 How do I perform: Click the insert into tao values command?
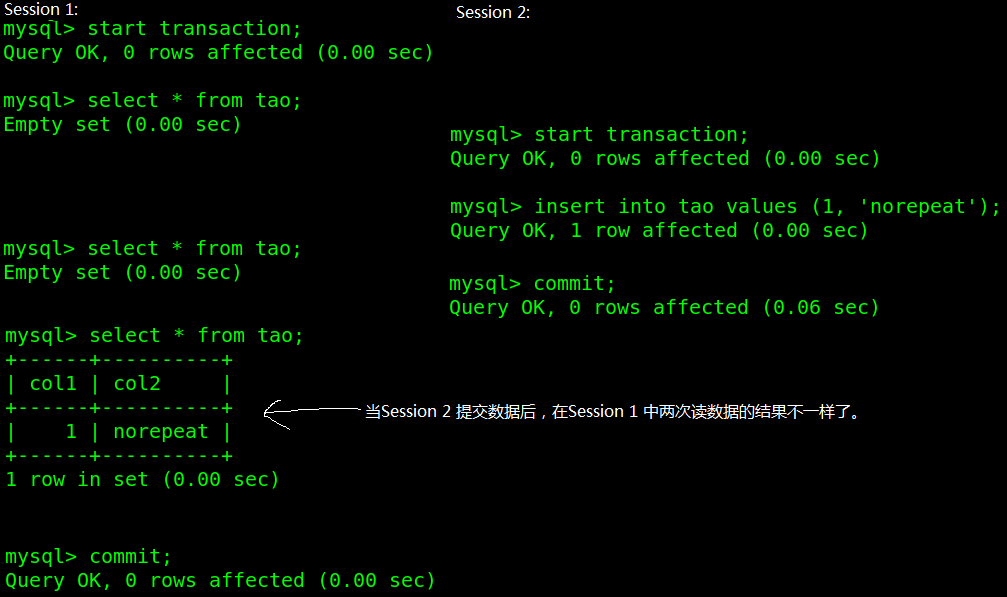pyautogui.click(x=725, y=207)
